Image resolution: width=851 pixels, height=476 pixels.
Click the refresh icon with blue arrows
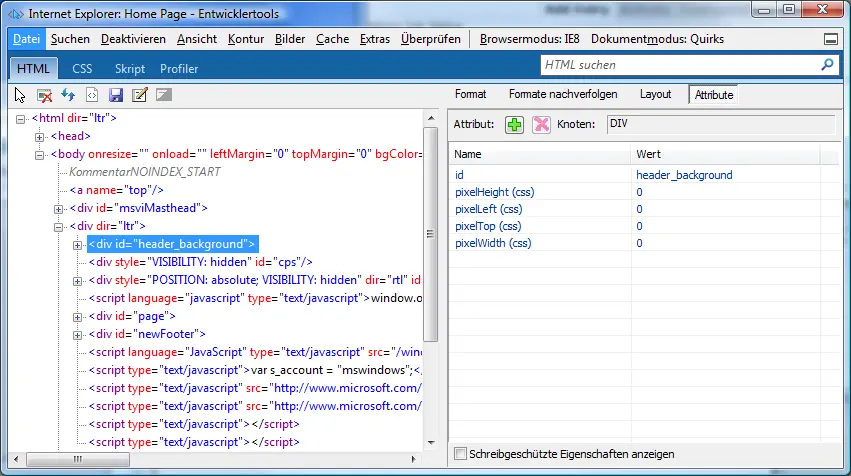(68, 95)
